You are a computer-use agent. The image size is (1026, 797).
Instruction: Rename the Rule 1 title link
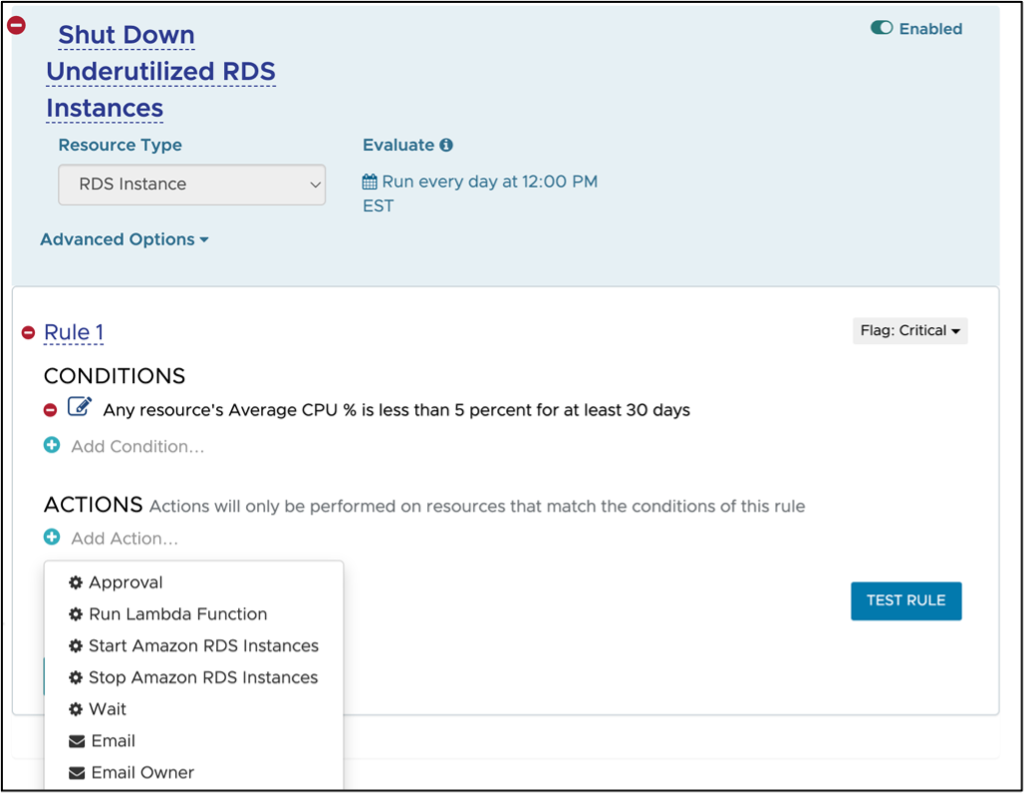coord(74,333)
